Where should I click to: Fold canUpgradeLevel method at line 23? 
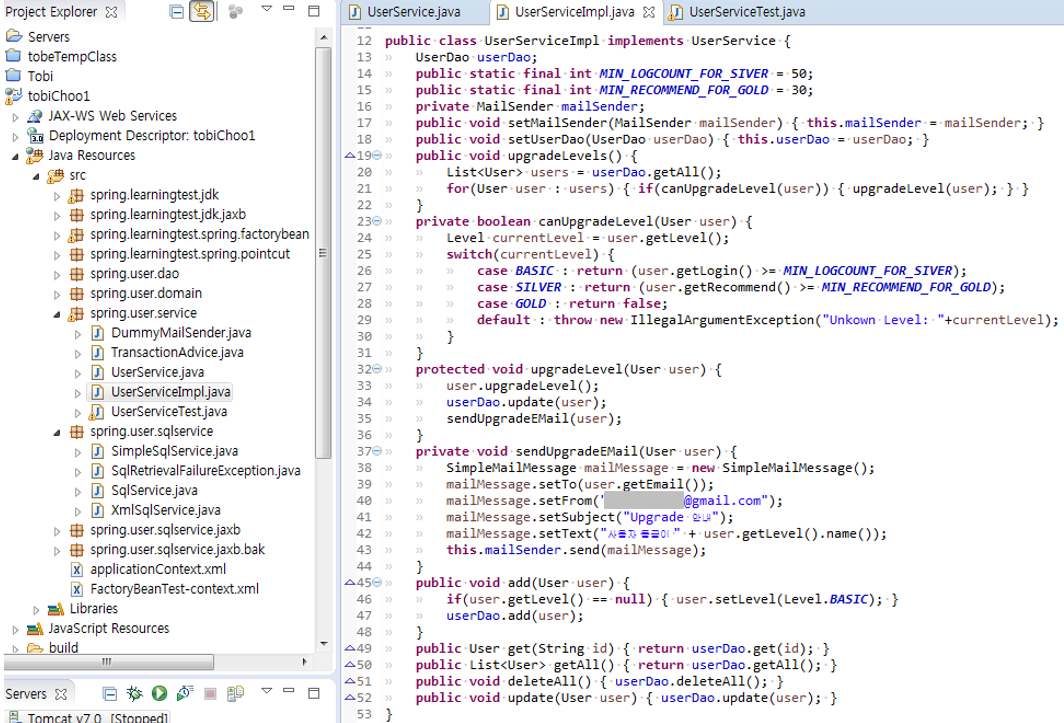377,221
